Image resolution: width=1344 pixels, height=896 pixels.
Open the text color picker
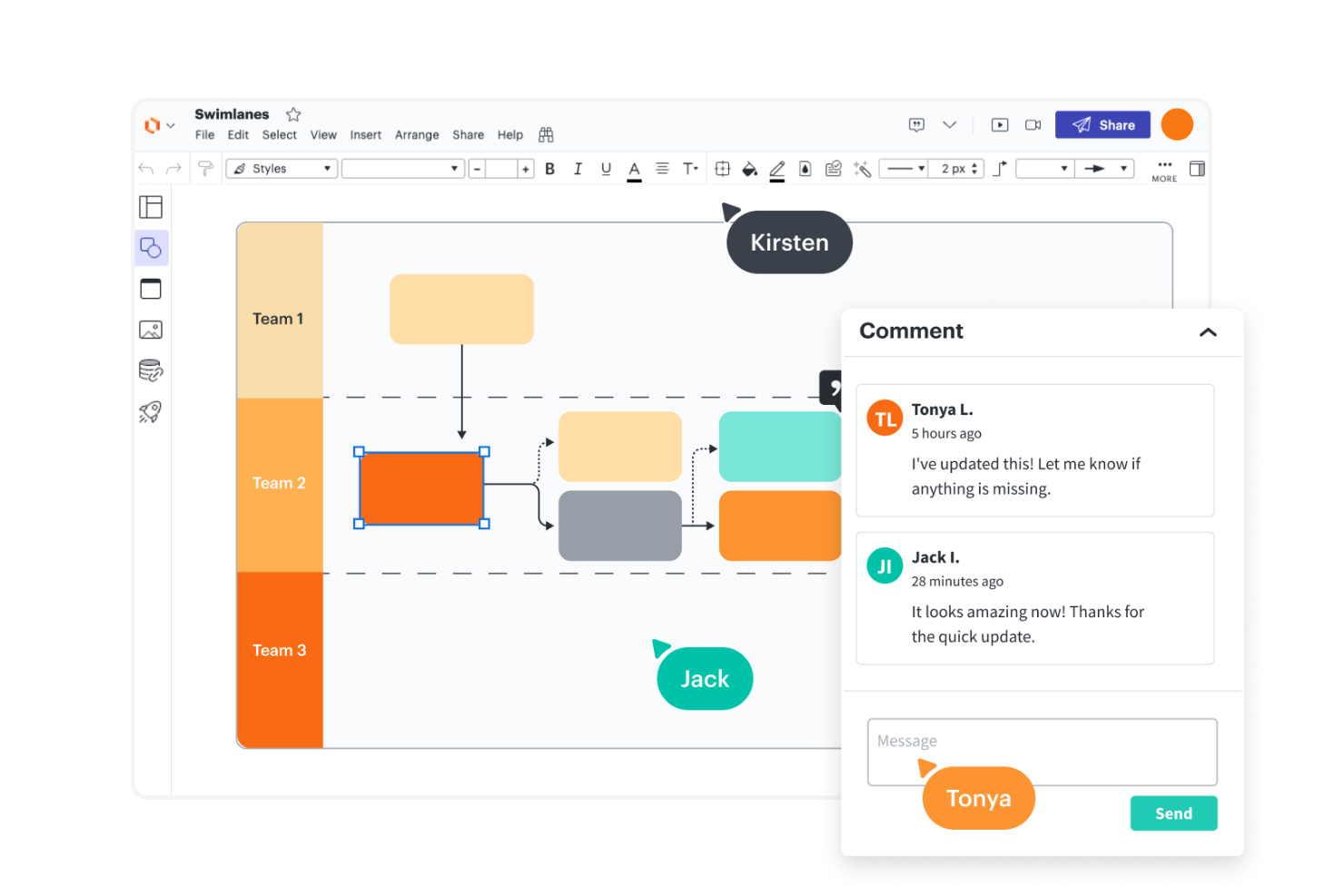[634, 170]
